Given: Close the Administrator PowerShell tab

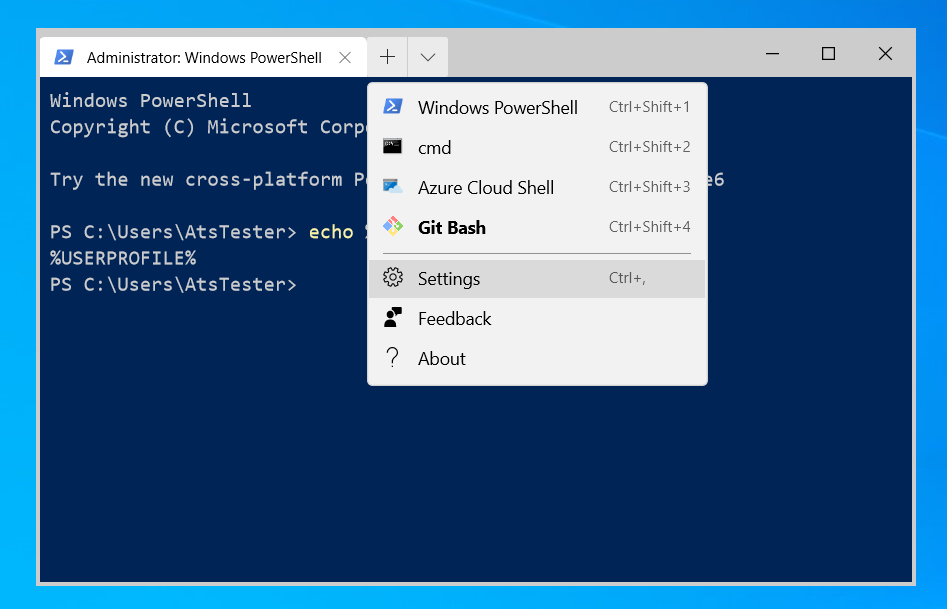Looking at the screenshot, I should 344,57.
